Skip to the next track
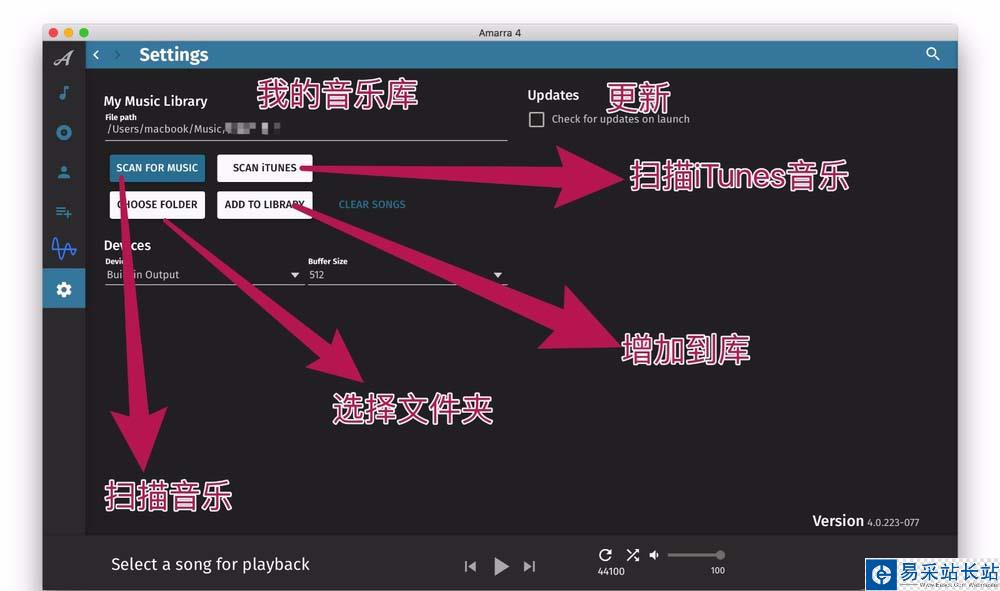The height and width of the screenshot is (591, 1000). point(529,566)
